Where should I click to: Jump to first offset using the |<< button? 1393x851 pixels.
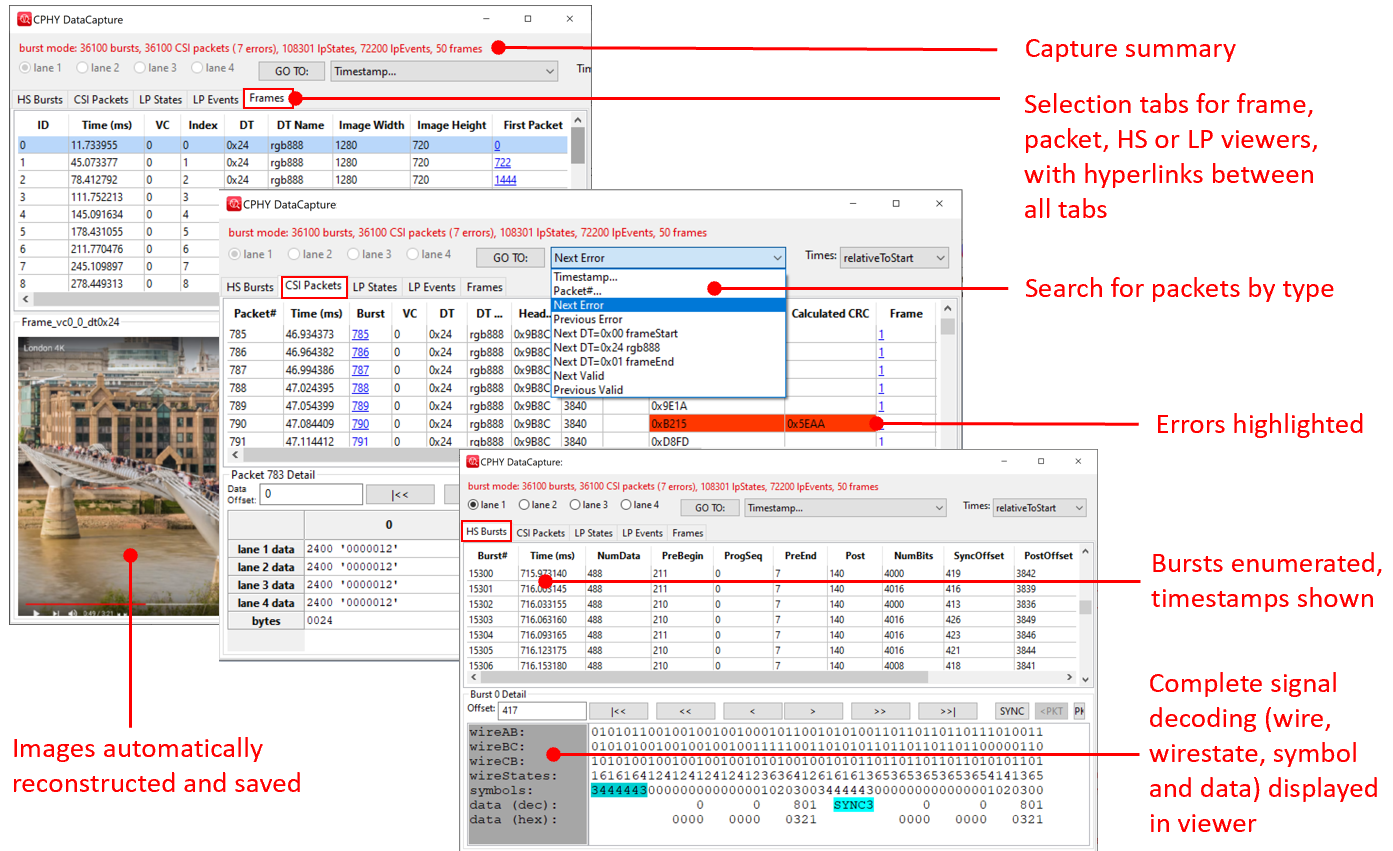618,710
